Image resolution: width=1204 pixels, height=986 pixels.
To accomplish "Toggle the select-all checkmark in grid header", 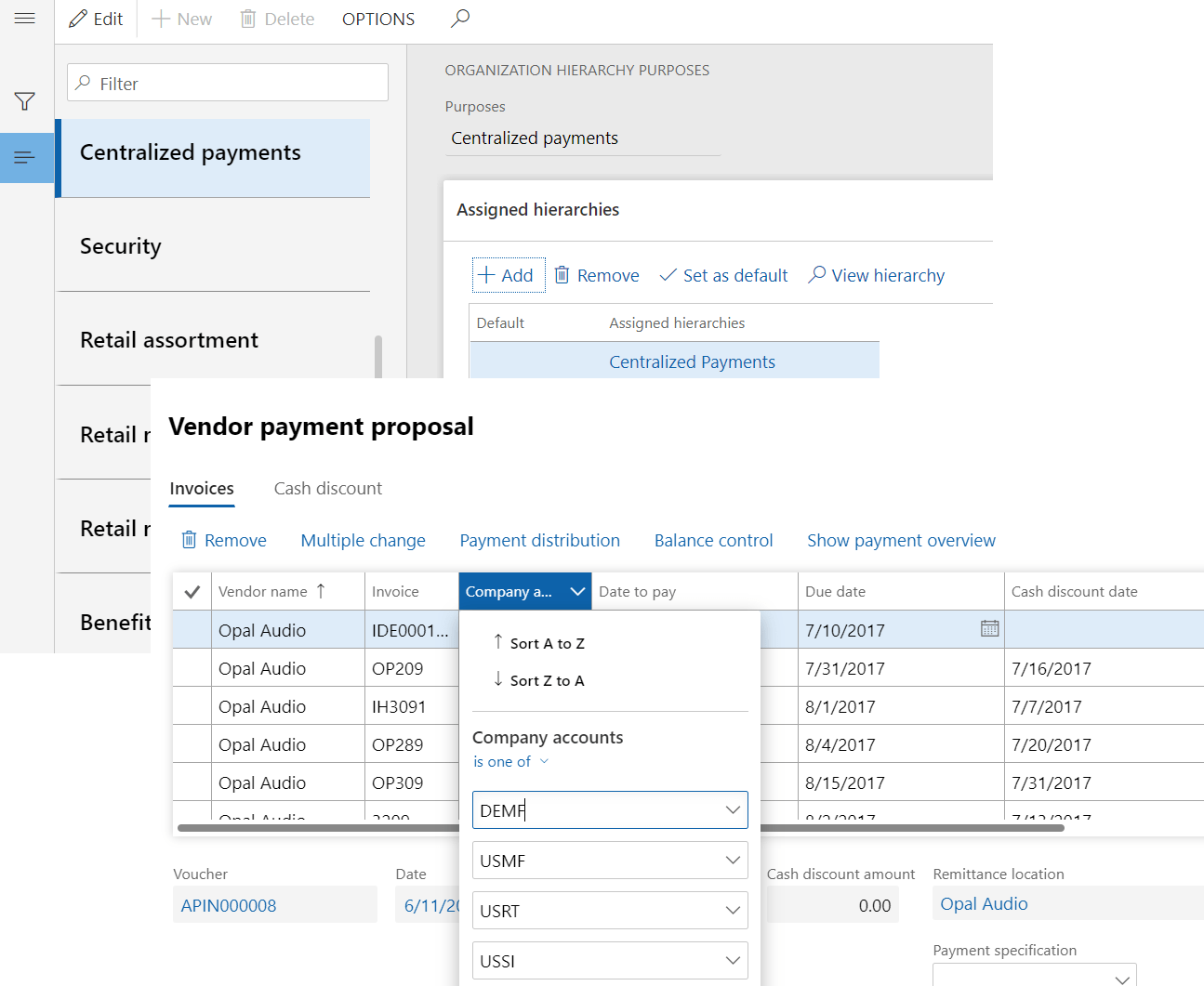I will (x=192, y=592).
